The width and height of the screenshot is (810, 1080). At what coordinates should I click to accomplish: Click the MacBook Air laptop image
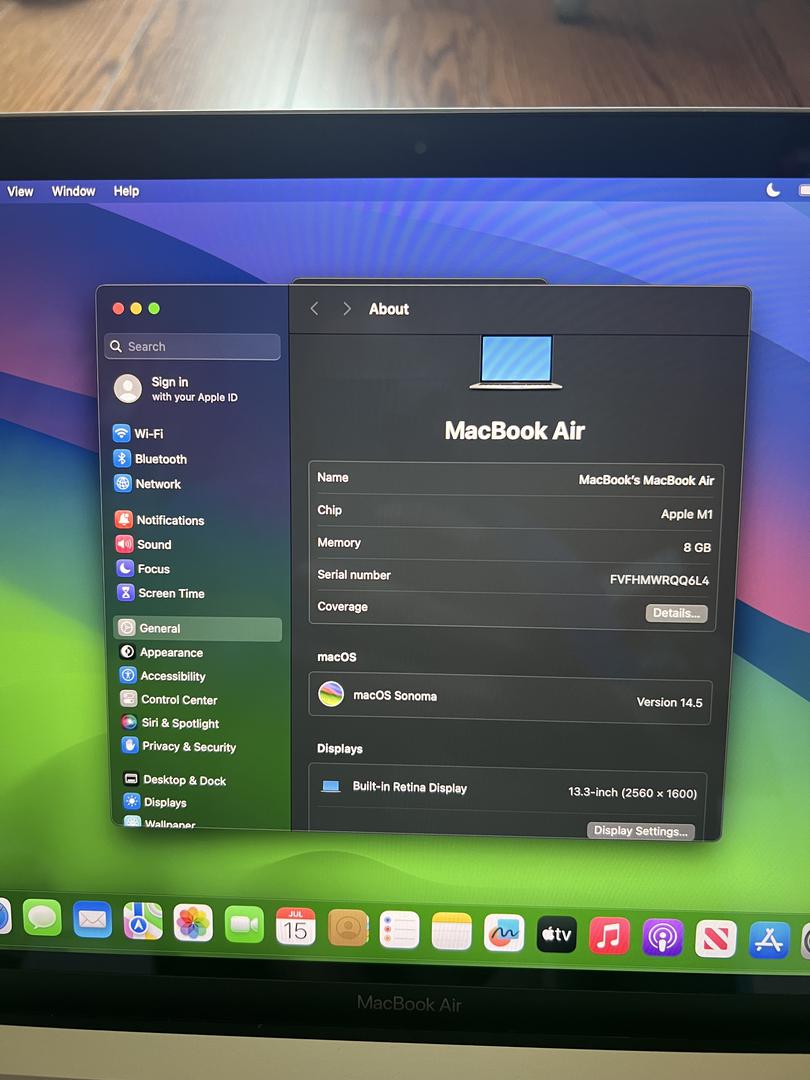pos(516,362)
